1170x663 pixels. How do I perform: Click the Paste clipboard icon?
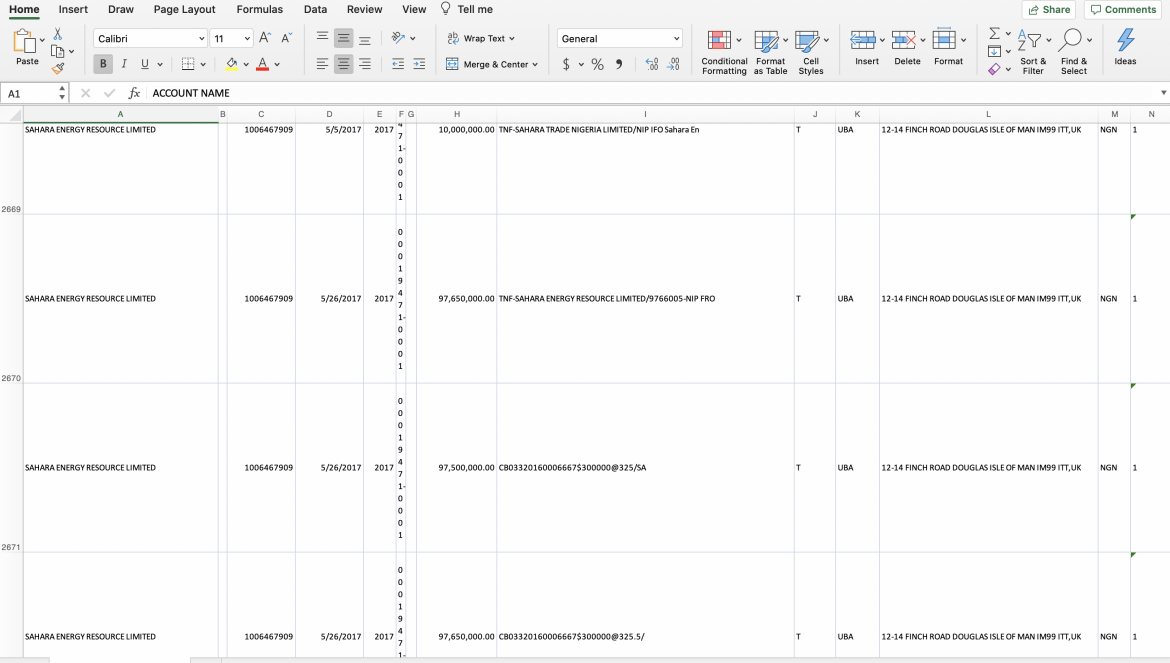pos(25,42)
